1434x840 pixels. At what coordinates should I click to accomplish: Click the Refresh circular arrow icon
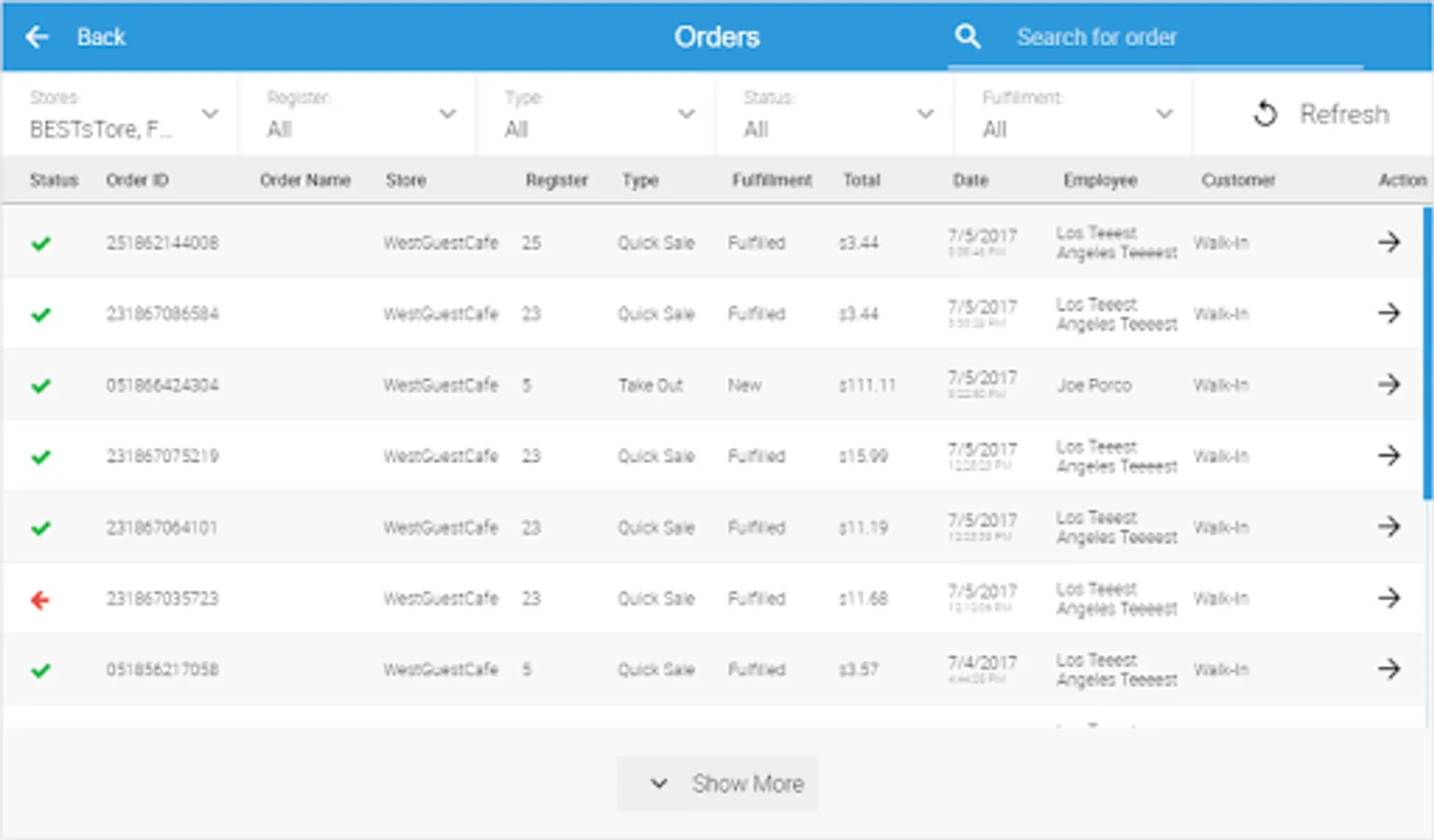click(x=1265, y=113)
